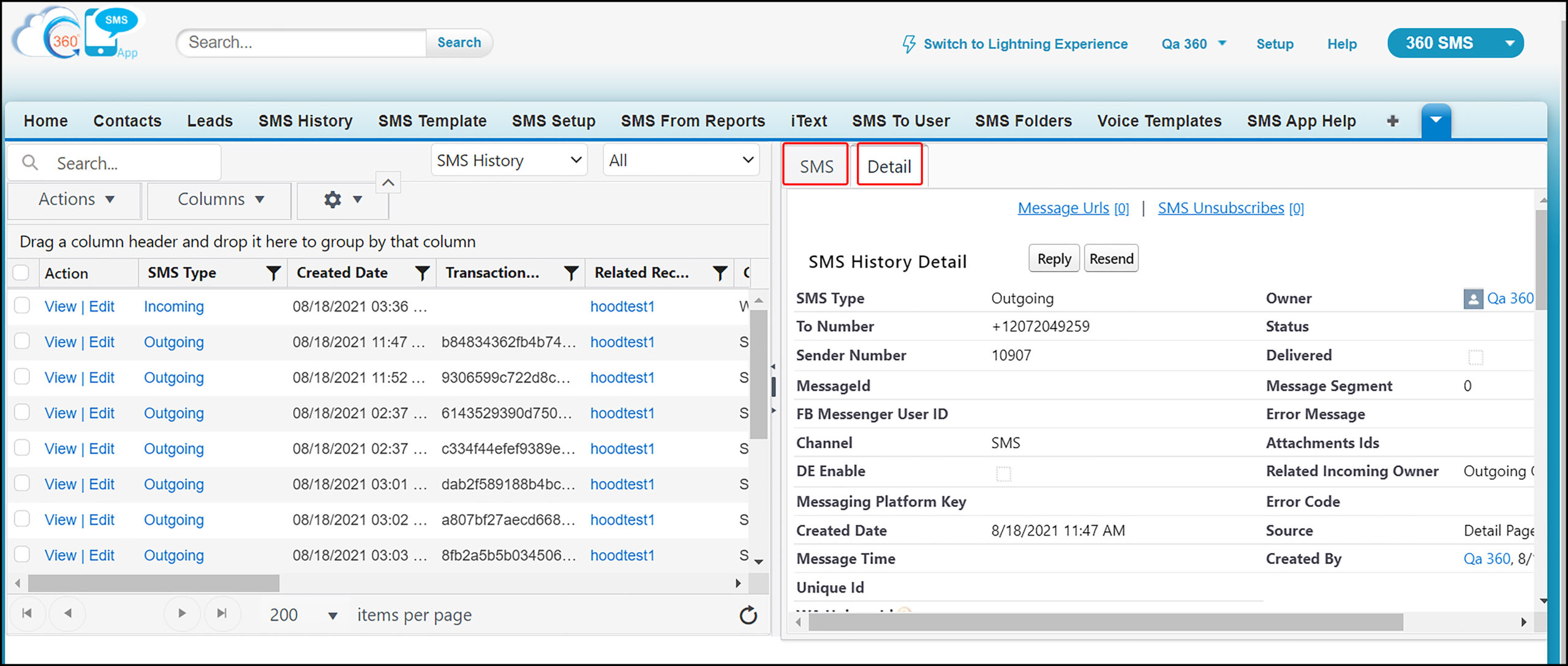Go to last page of grid
The height and width of the screenshot is (666, 1568).
point(222,613)
